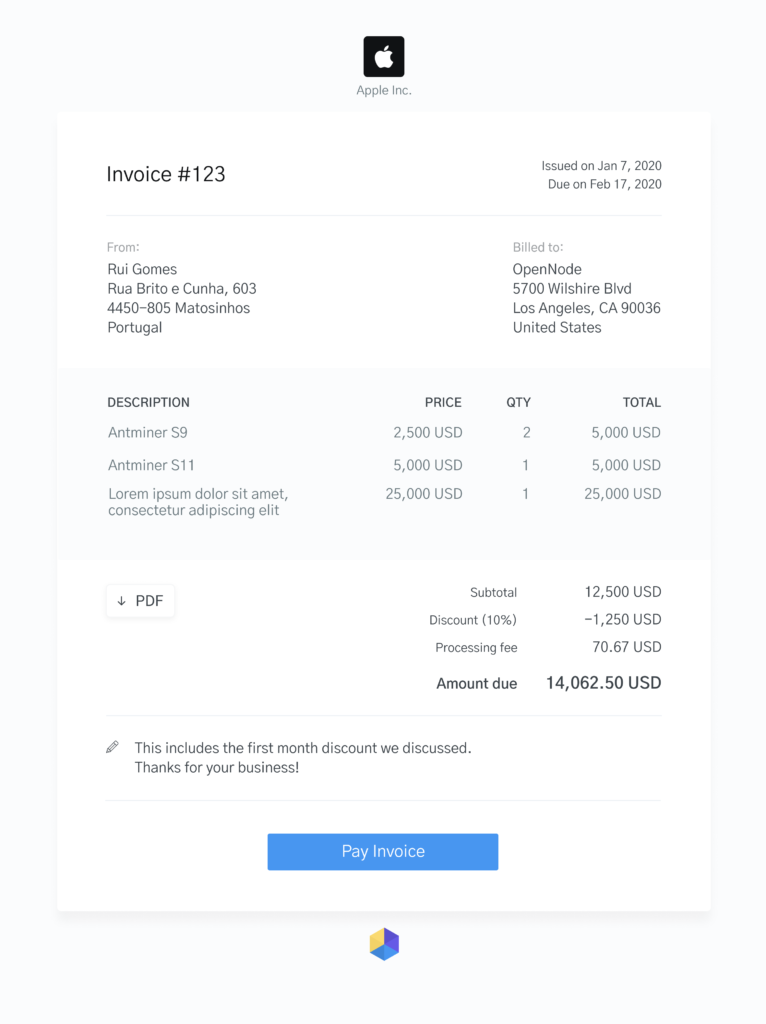Click the Antminer S9 line item
Image resolution: width=766 pixels, height=1024 pixels.
click(x=148, y=432)
